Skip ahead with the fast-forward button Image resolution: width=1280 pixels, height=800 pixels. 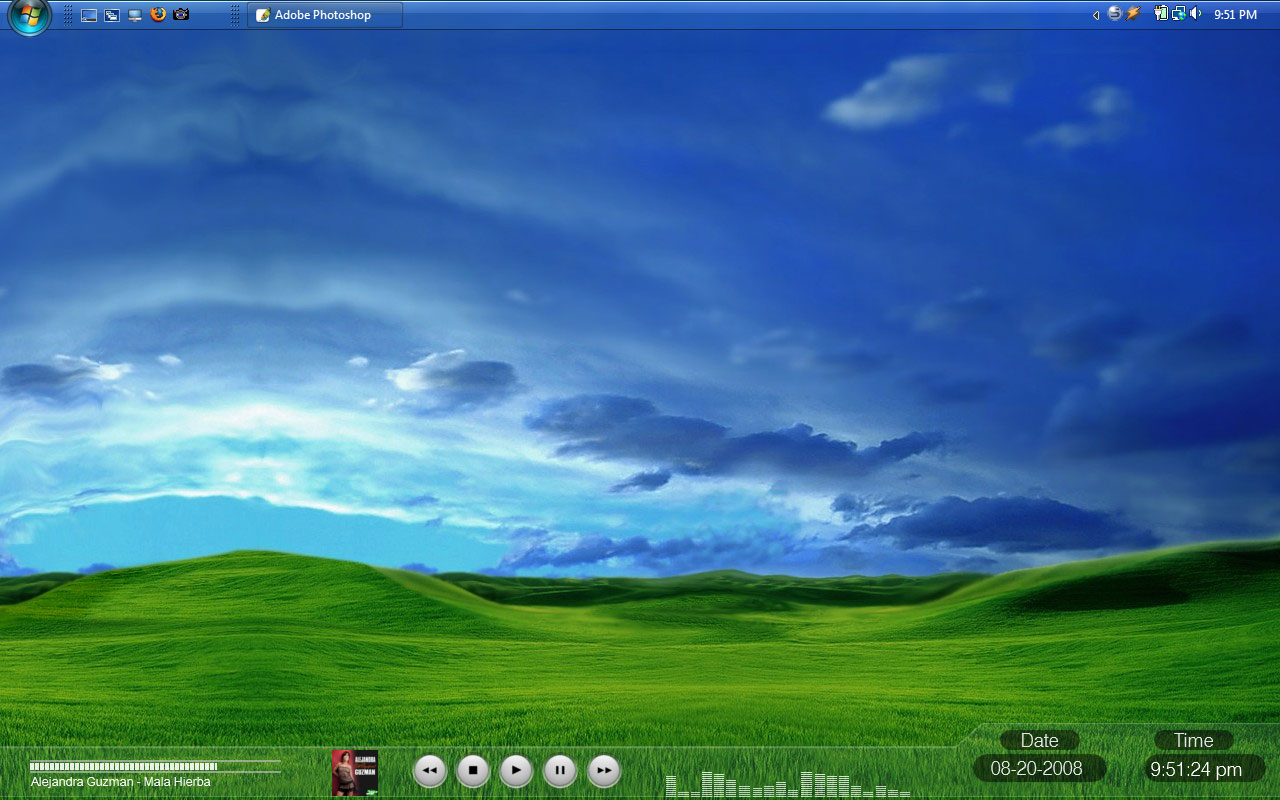point(603,771)
